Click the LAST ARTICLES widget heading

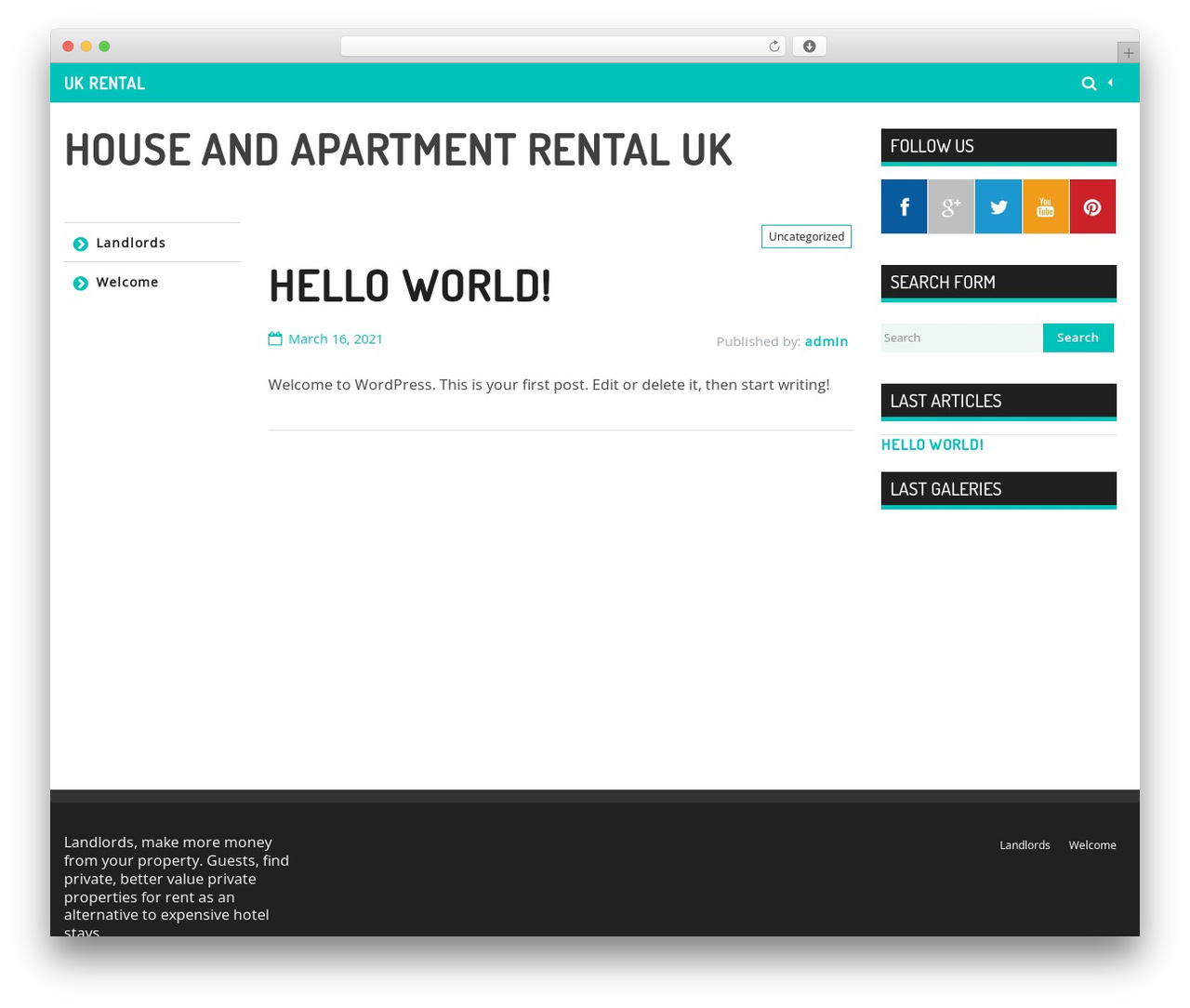pos(998,402)
